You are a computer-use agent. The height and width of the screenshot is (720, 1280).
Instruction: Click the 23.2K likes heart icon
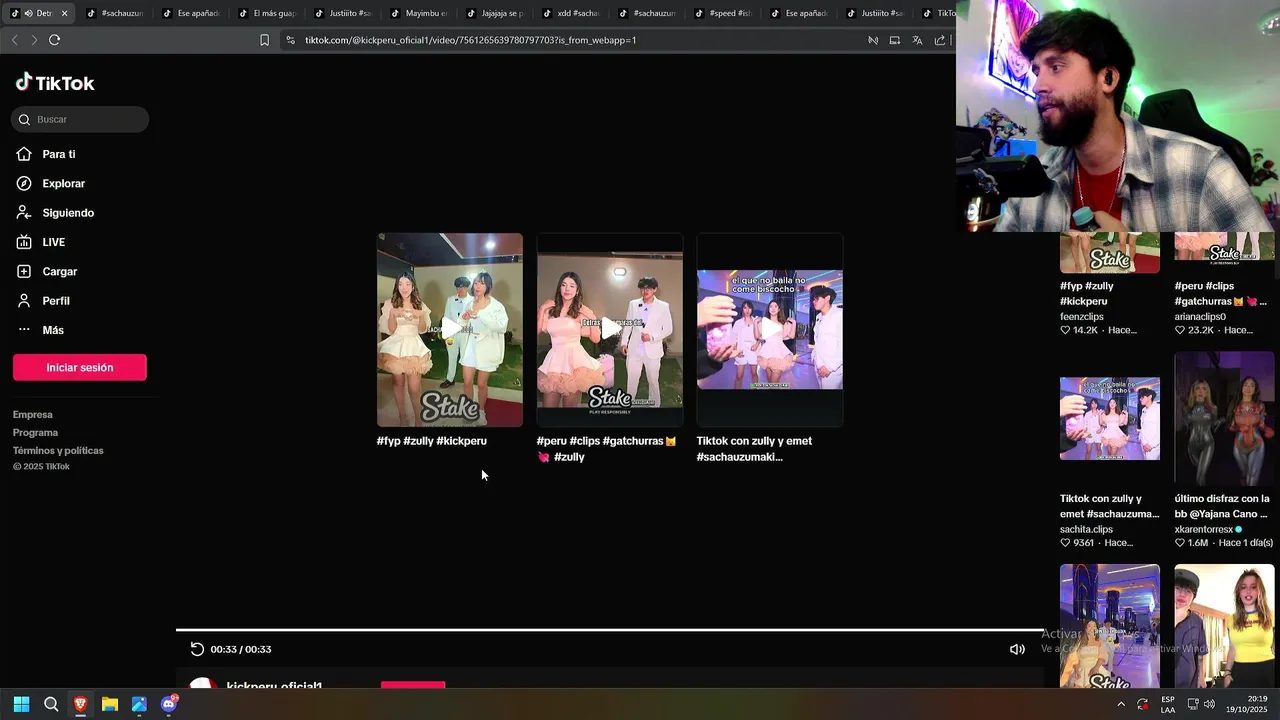coord(1180,330)
